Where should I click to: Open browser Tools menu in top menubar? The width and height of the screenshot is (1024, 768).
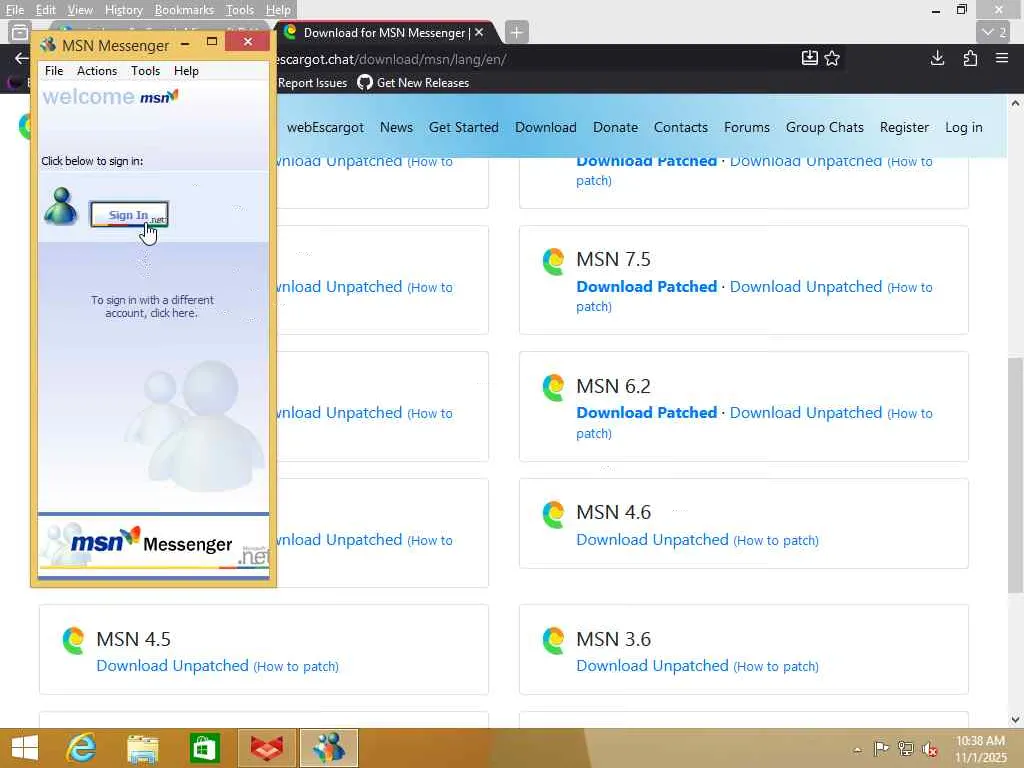click(240, 10)
